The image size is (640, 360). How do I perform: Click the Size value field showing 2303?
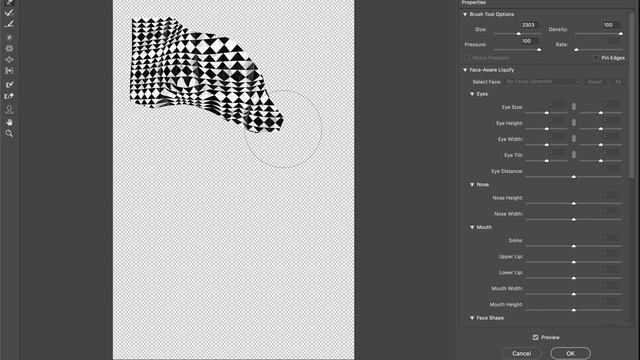point(529,25)
